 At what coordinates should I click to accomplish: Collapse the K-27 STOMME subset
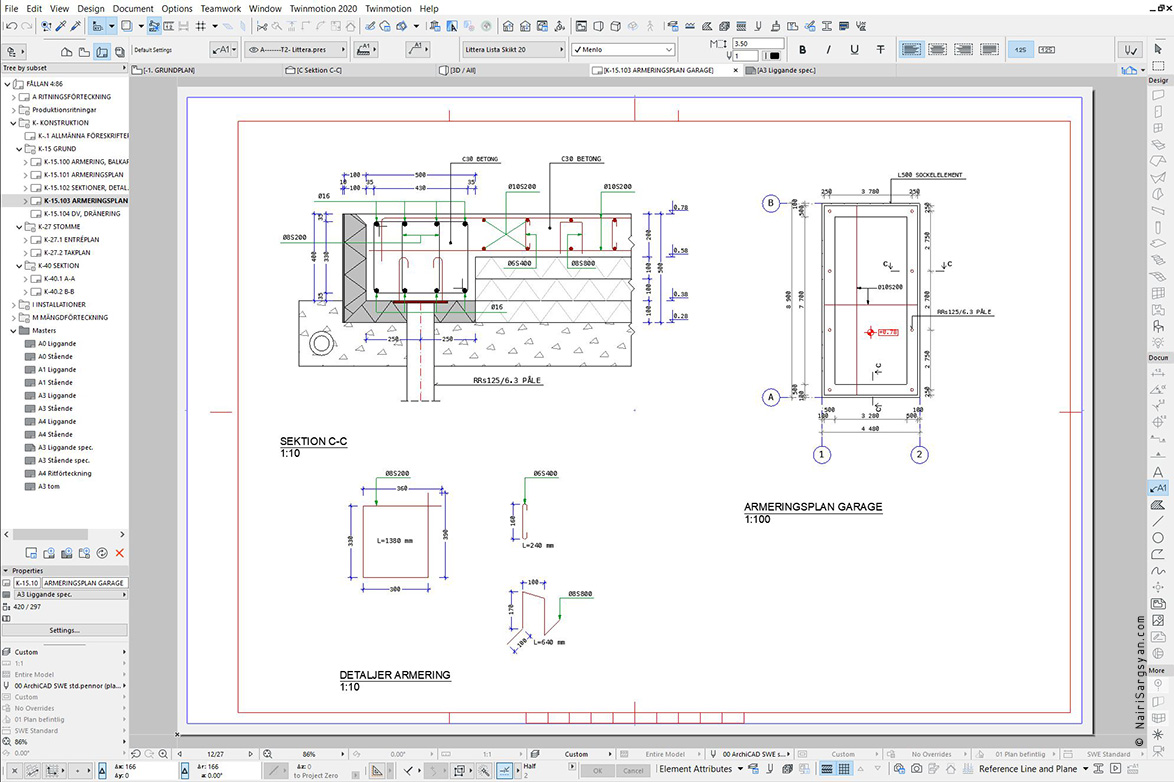pyautogui.click(x=19, y=226)
